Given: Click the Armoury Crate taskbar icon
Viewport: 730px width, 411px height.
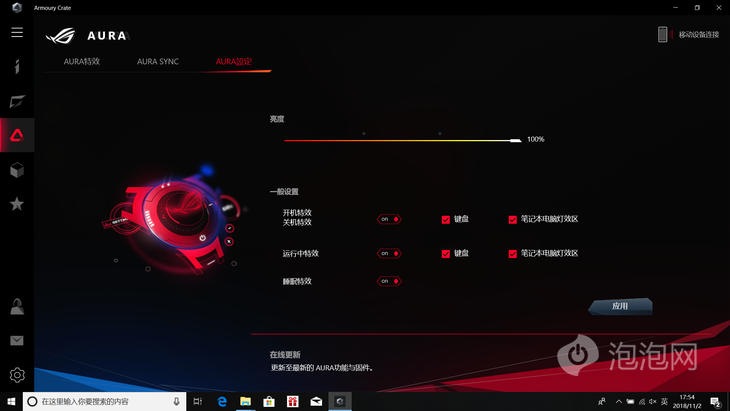Looking at the screenshot, I should (x=340, y=401).
